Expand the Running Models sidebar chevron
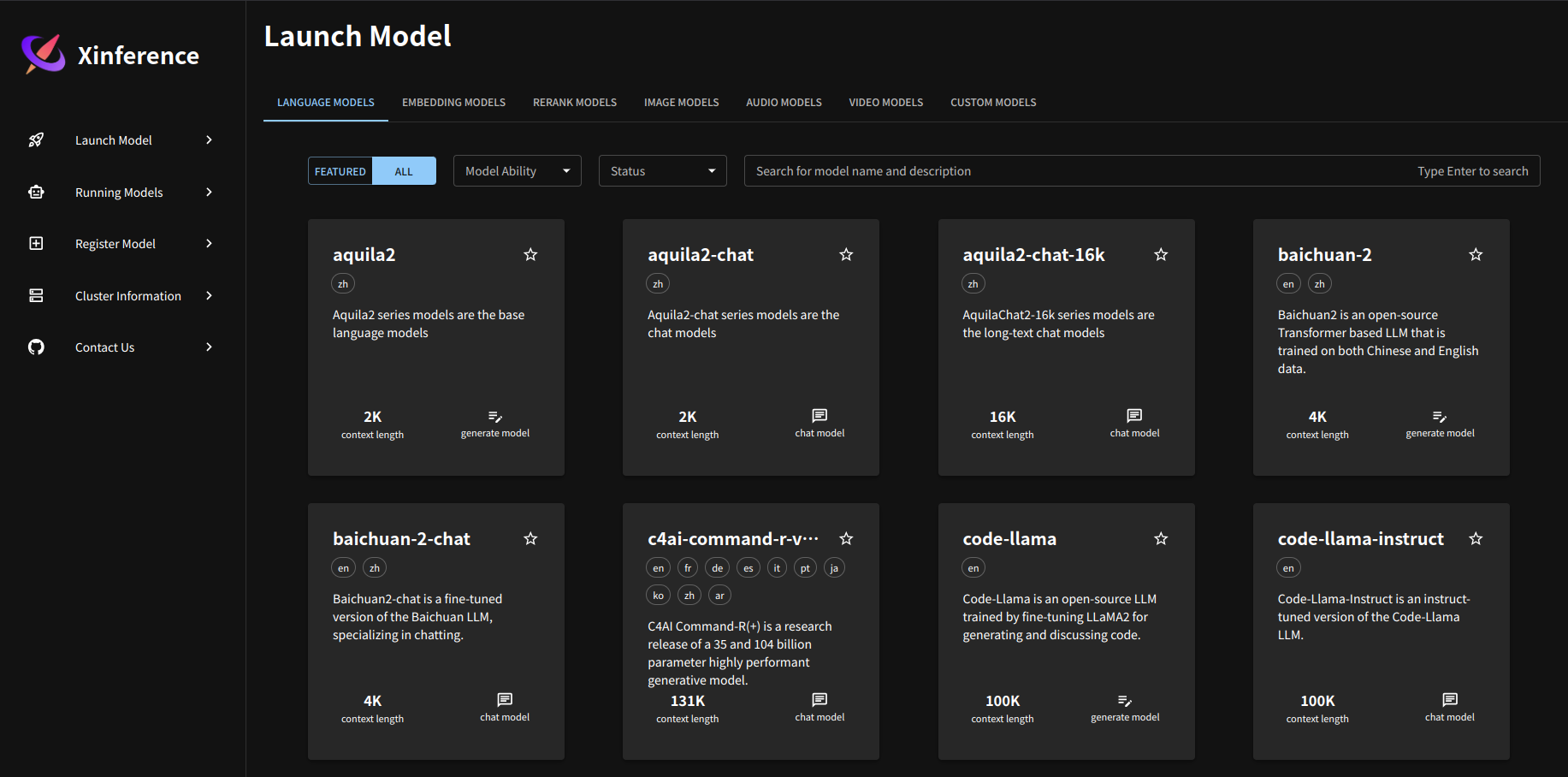This screenshot has width=1568, height=777. tap(209, 192)
